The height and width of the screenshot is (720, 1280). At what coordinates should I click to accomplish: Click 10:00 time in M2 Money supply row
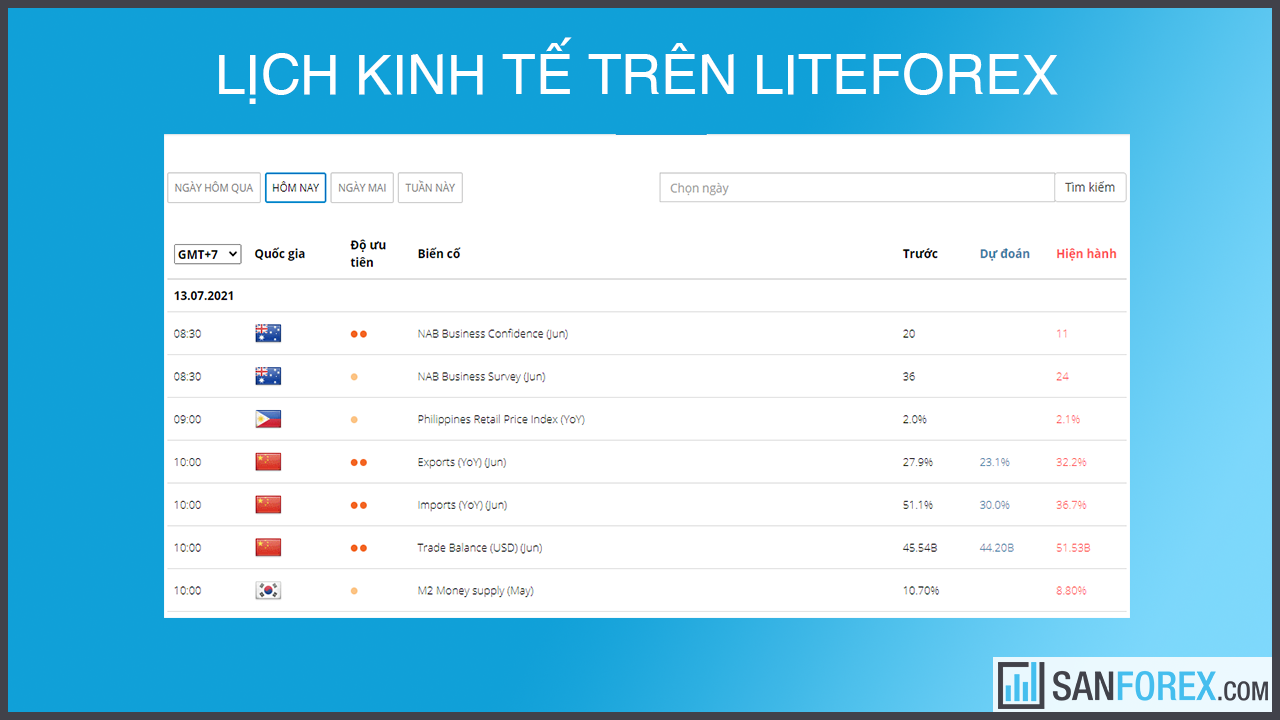coord(187,591)
